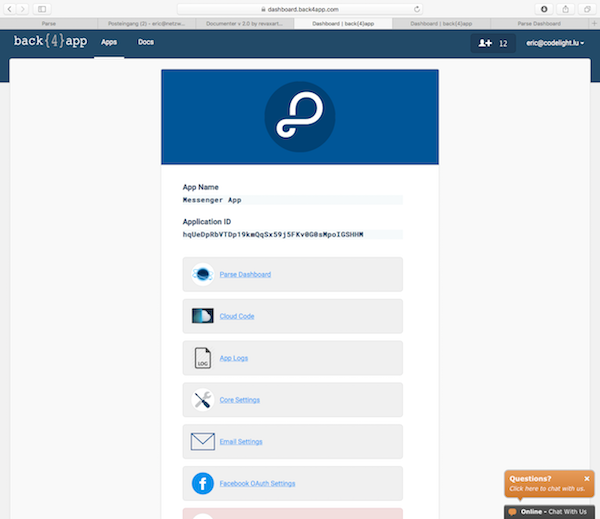Open the eric@codelight.lu account dropdown
Viewport: 600px width, 519px height.
pos(555,43)
